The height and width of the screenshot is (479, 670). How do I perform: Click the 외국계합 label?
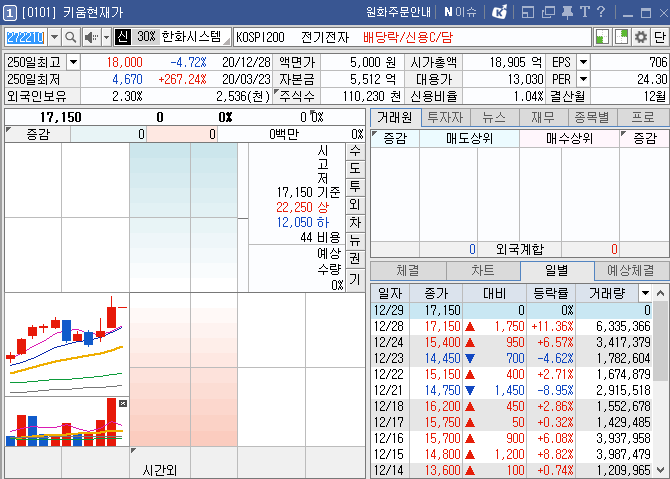click(x=519, y=249)
